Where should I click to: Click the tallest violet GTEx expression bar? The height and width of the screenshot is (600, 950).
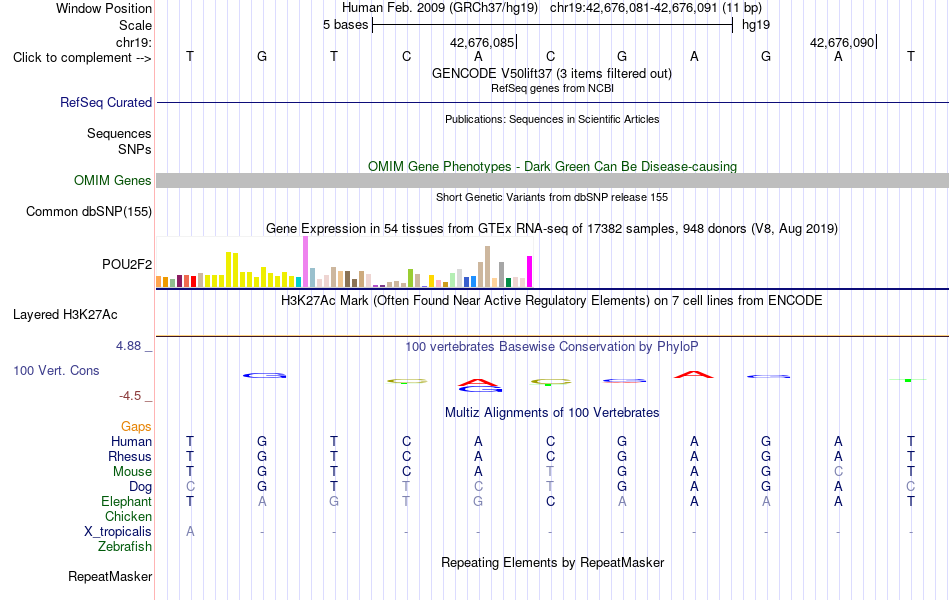305,262
